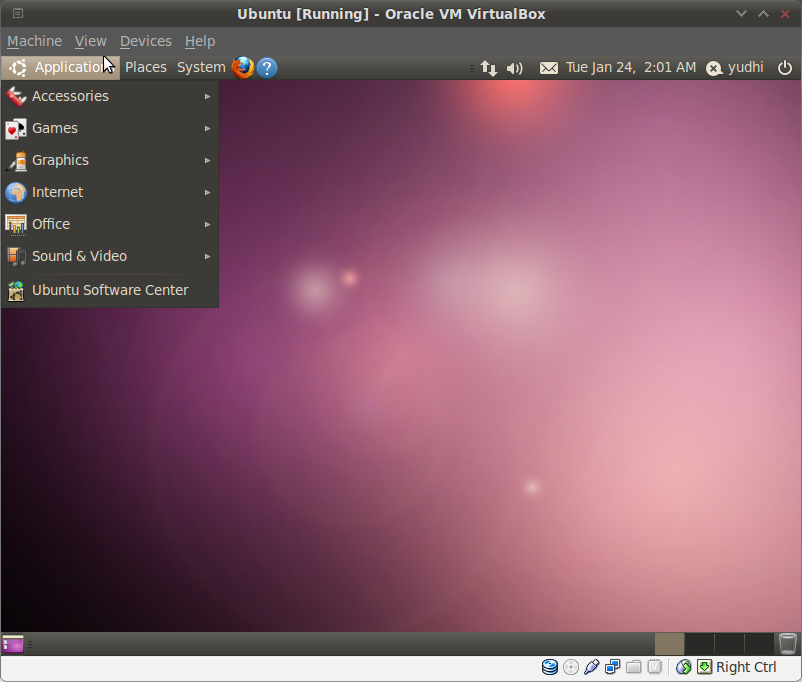Click the Right Ctrl host key label
This screenshot has height=682, width=802.
[x=746, y=667]
